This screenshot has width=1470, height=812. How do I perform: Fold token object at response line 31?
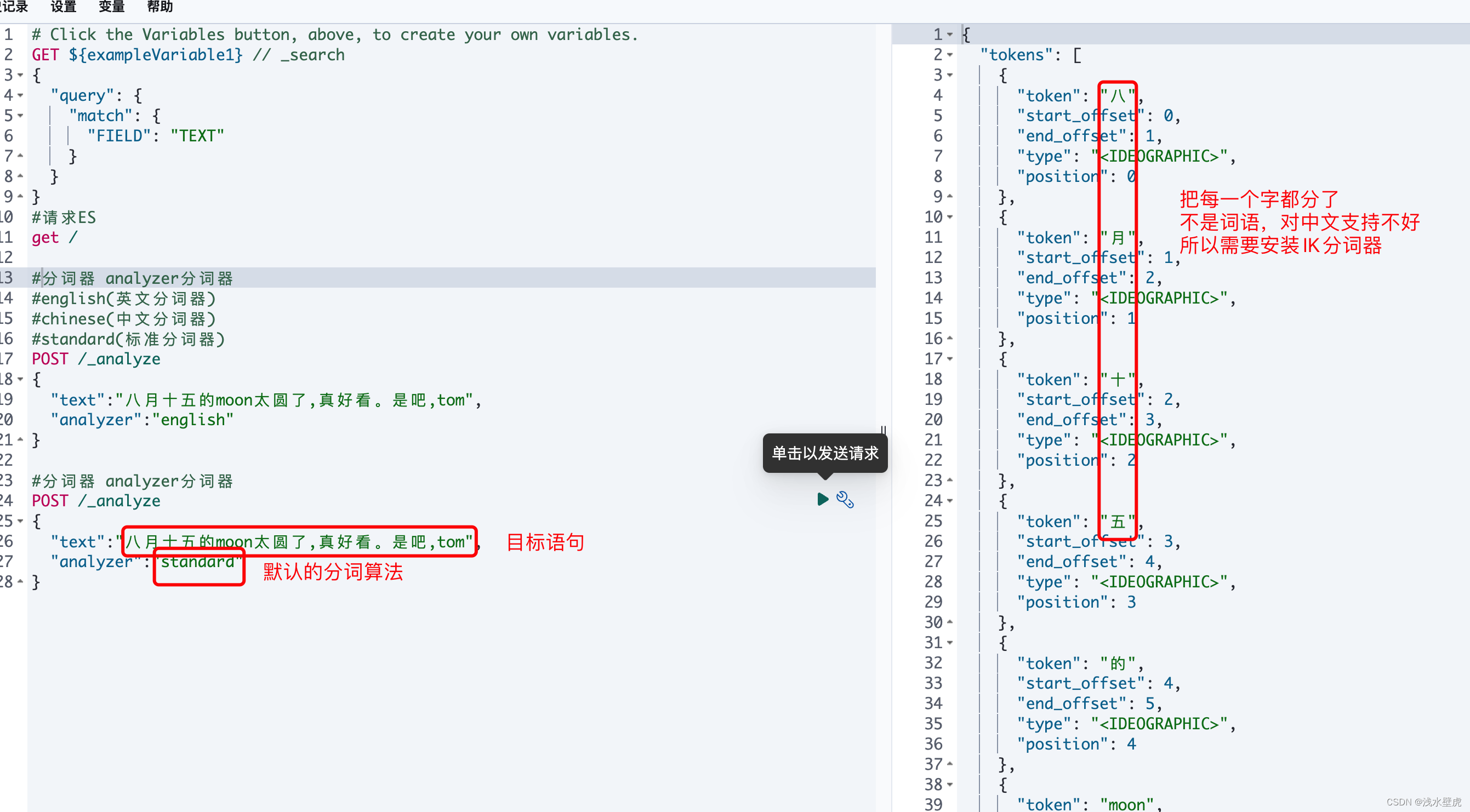950,643
